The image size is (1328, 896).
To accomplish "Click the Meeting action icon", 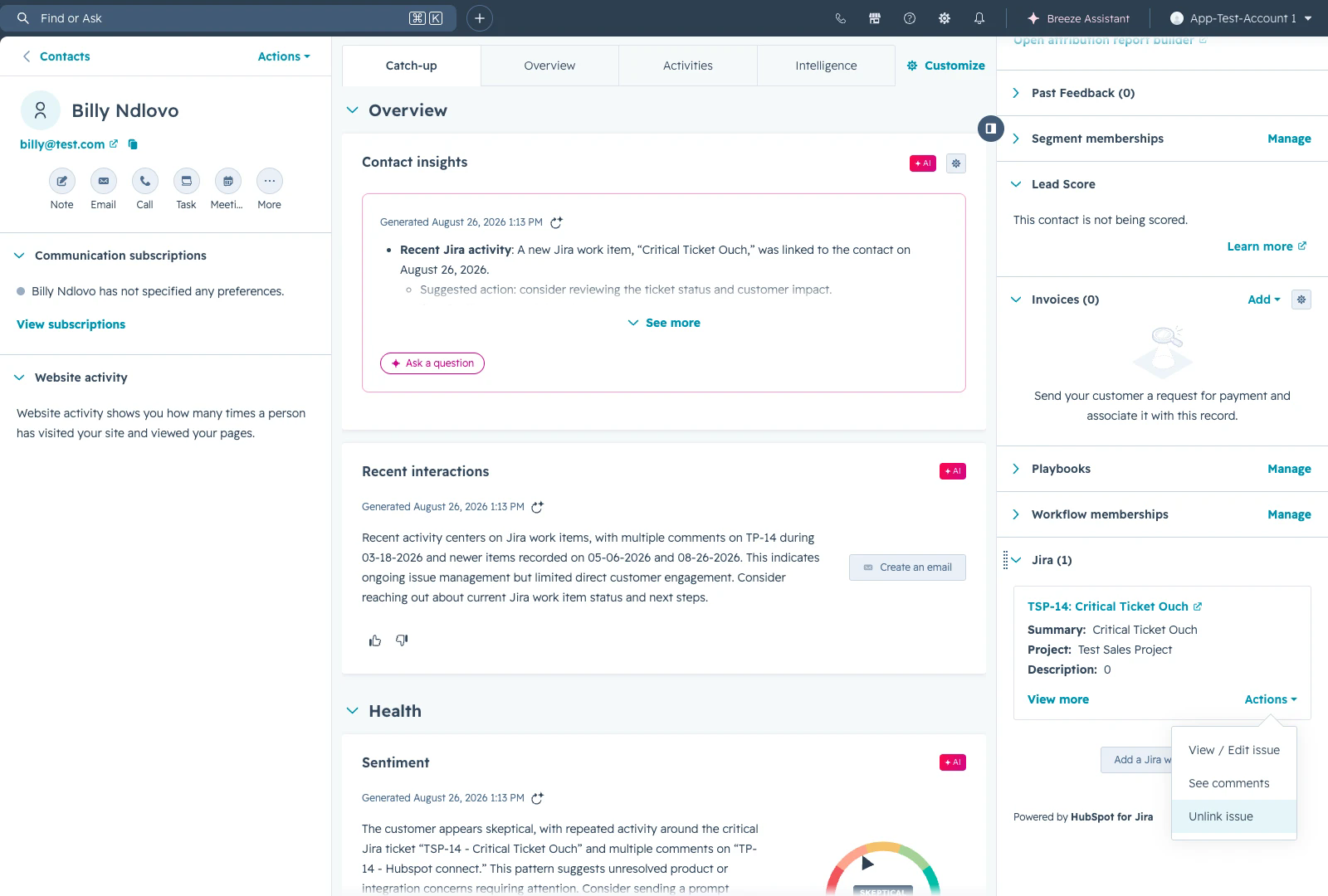I will coord(227,181).
